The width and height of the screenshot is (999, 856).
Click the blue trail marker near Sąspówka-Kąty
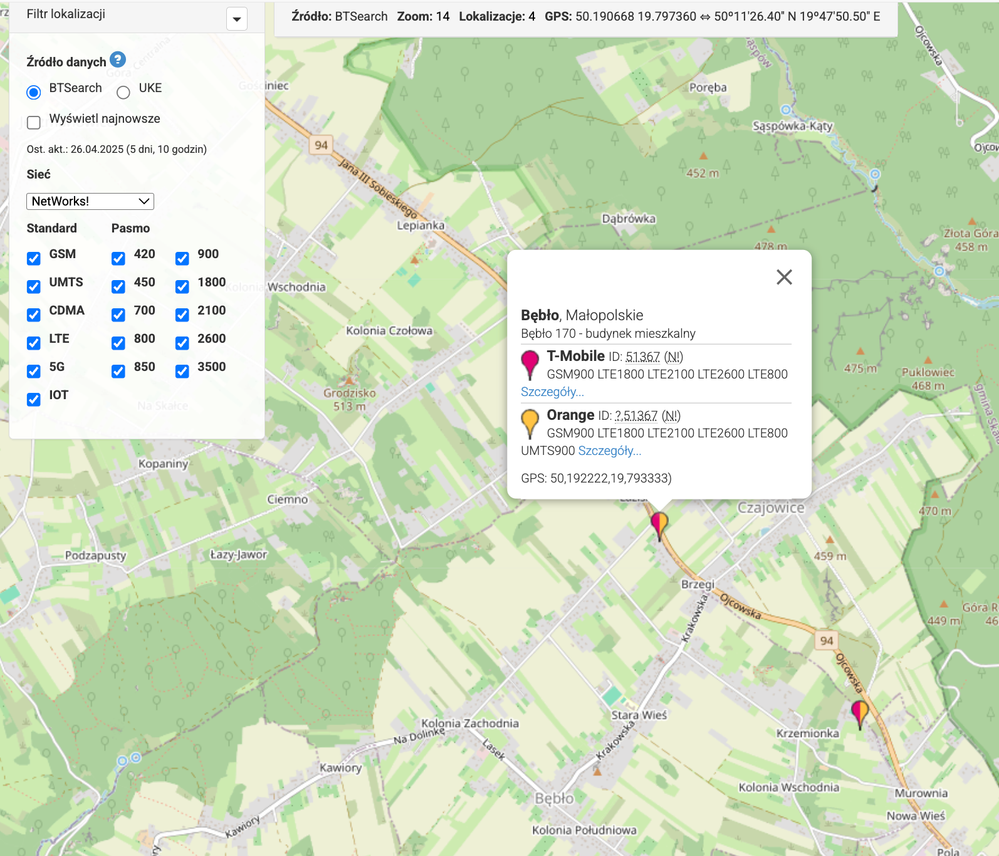(x=787, y=109)
